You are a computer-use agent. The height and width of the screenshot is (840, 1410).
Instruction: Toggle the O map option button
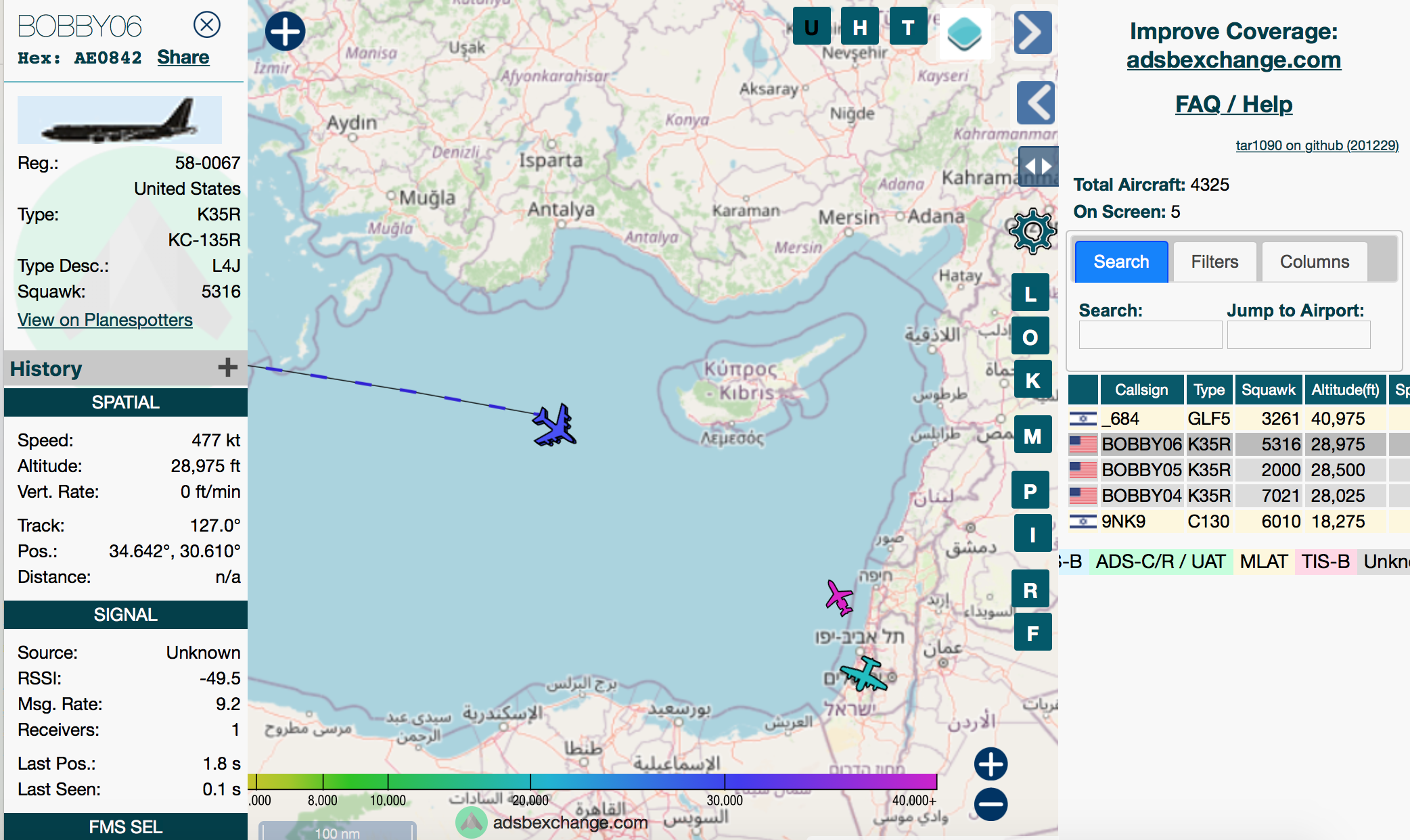click(x=1030, y=336)
